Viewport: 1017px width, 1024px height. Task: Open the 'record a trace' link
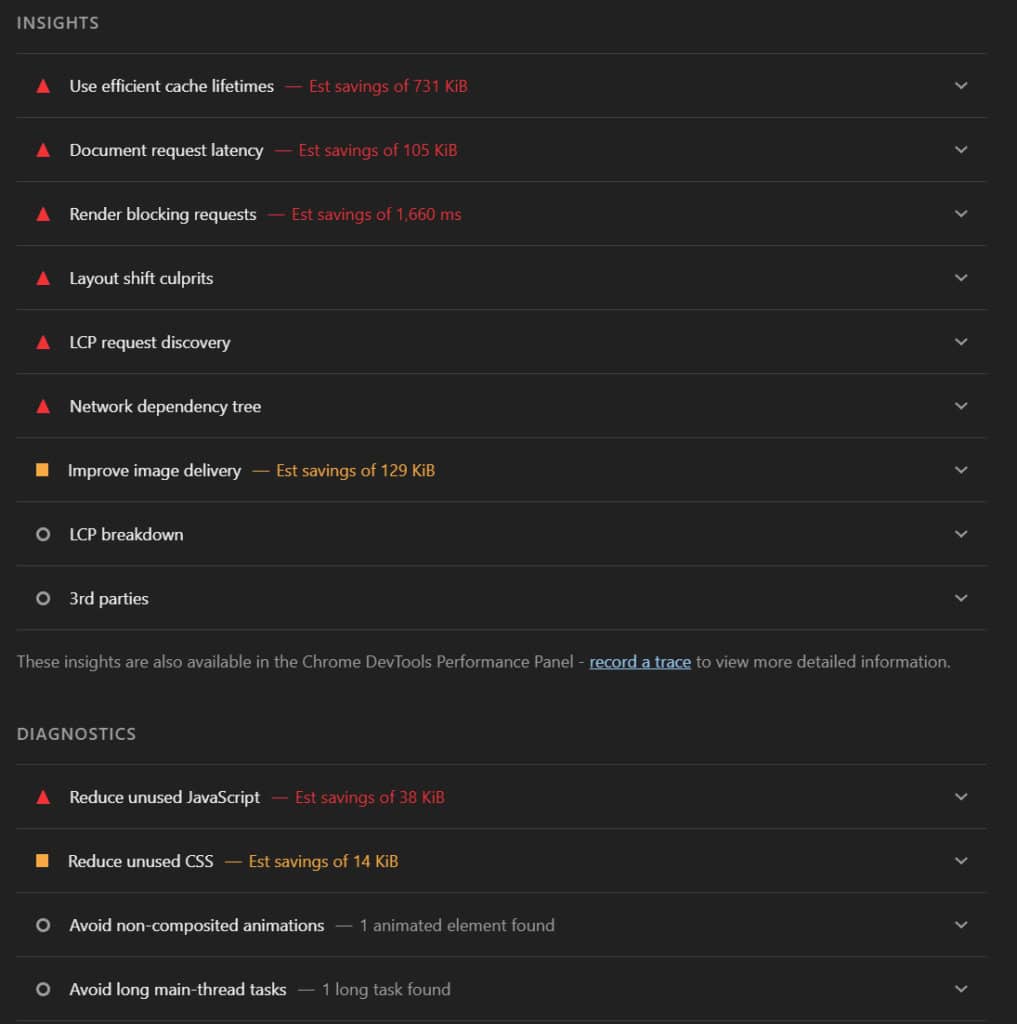pos(640,662)
